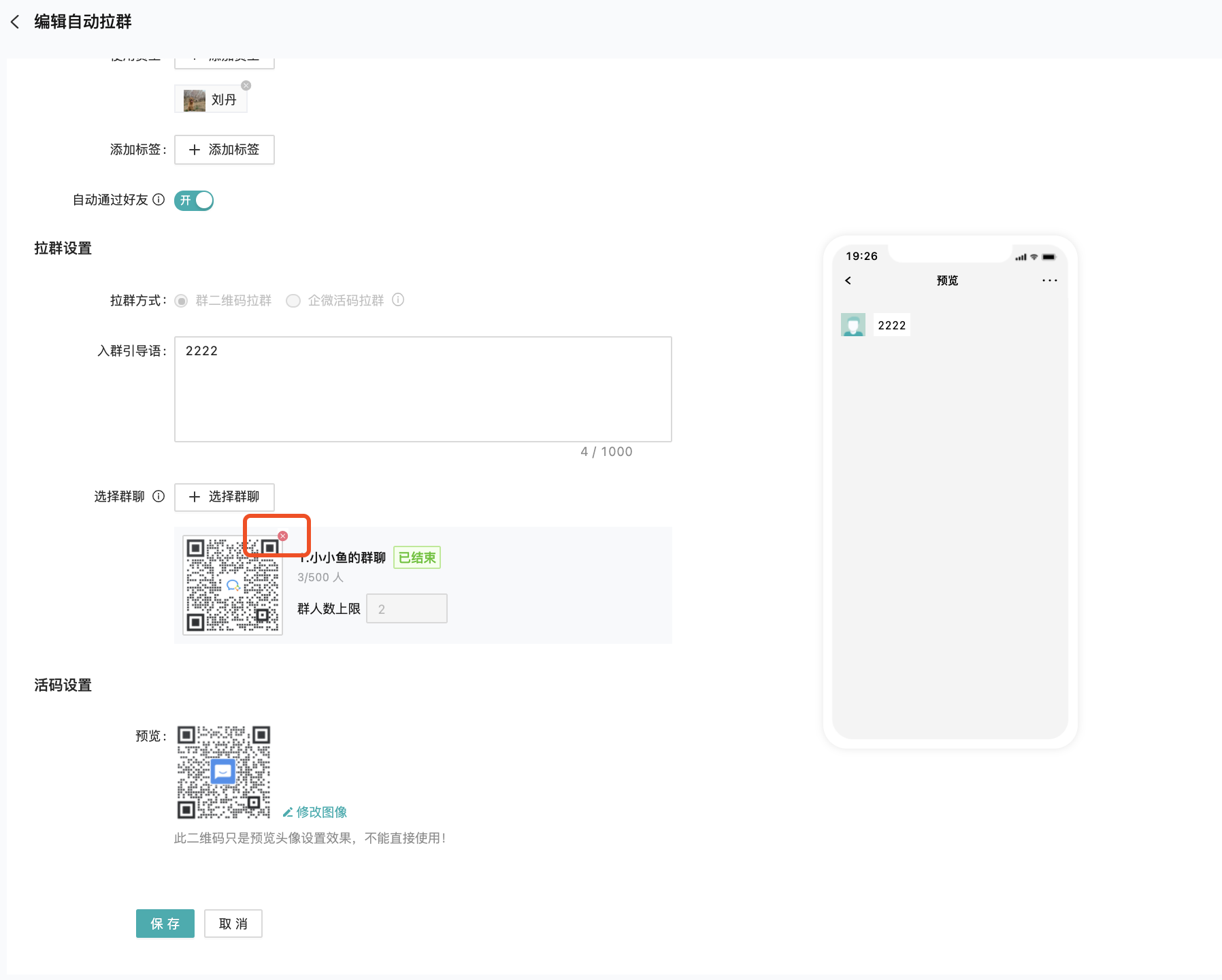Click the phone preview signal status icons

tap(1035, 257)
